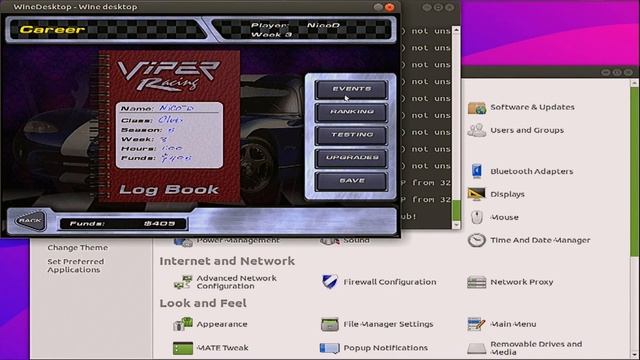640x360 pixels.
Task: Open the Log Book notebook
Action: tap(169, 127)
